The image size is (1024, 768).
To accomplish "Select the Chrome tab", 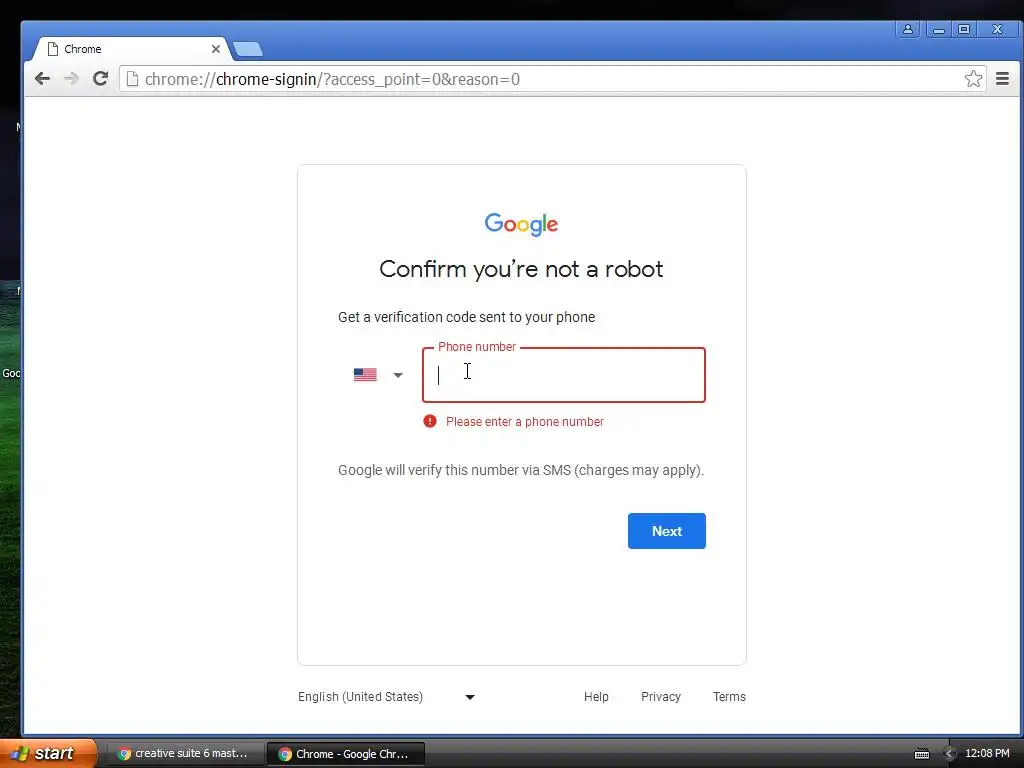I will click(131, 49).
